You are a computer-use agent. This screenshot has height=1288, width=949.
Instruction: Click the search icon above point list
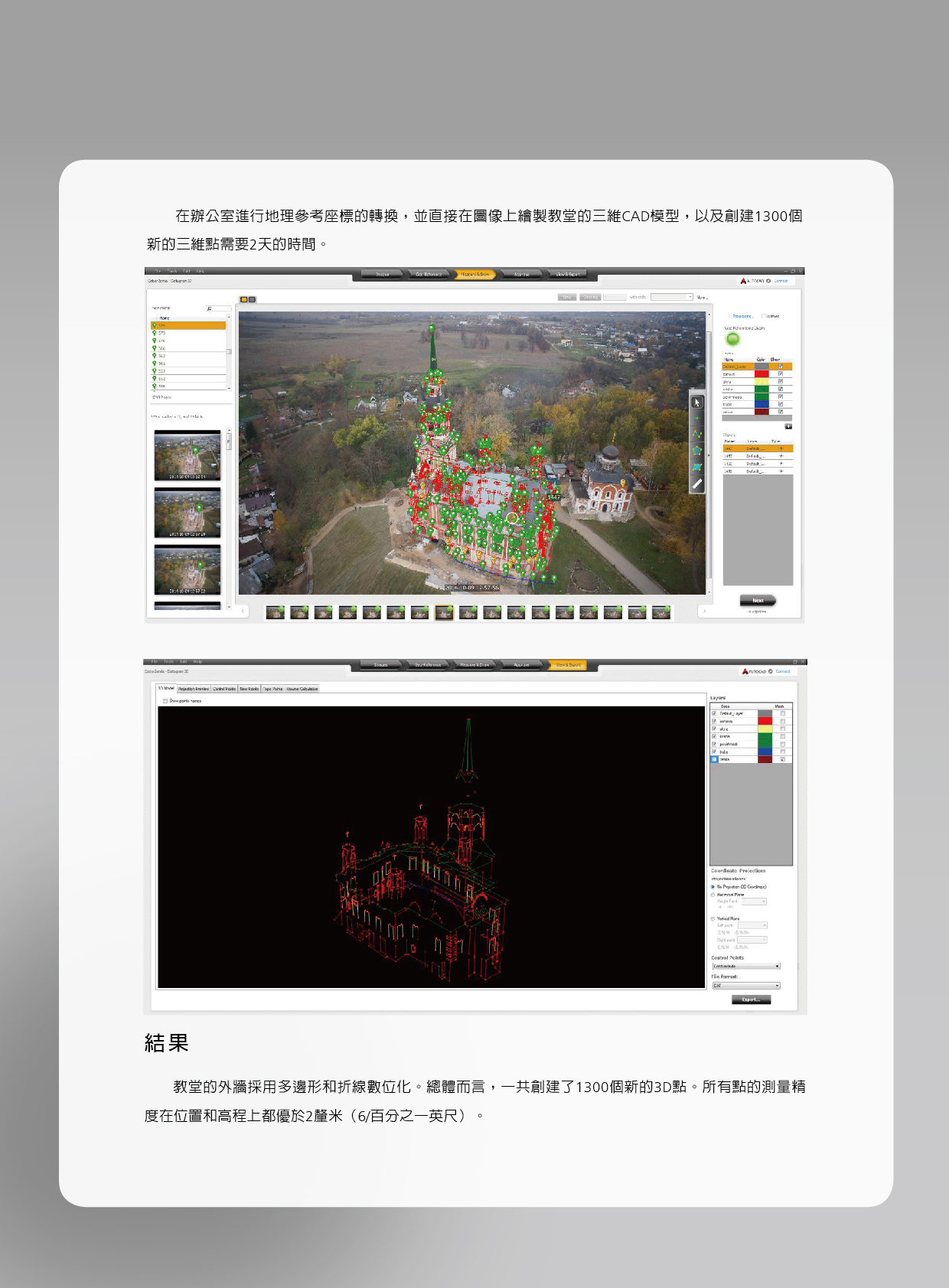(210, 308)
